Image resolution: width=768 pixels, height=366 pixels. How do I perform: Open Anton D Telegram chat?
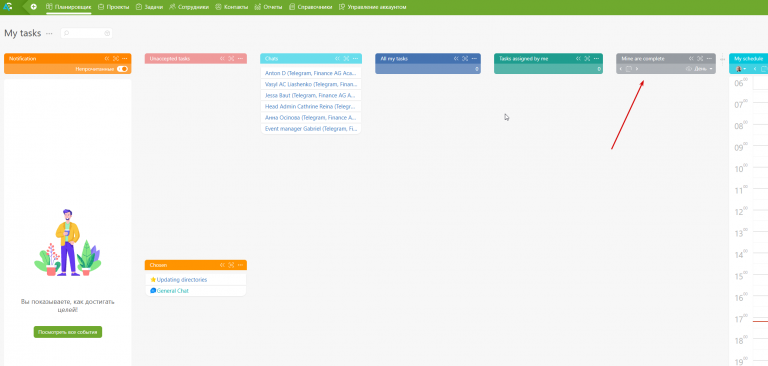point(311,73)
